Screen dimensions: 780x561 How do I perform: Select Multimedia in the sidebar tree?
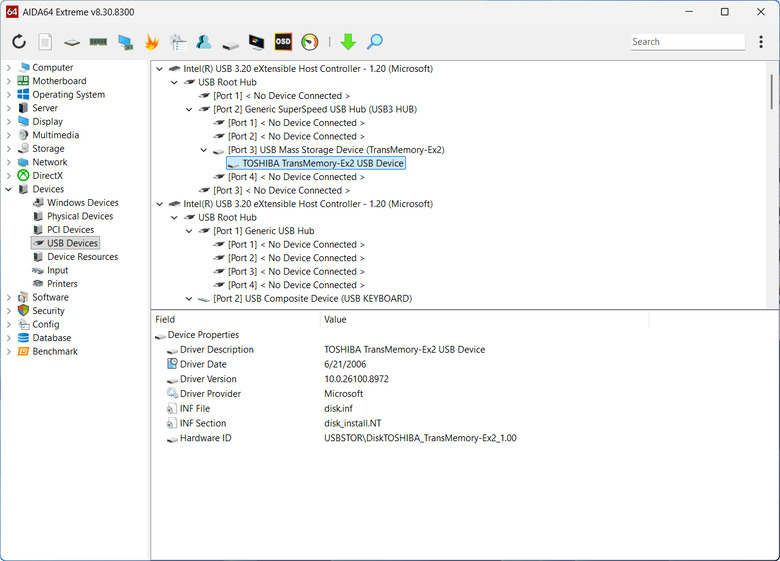[x=55, y=135]
